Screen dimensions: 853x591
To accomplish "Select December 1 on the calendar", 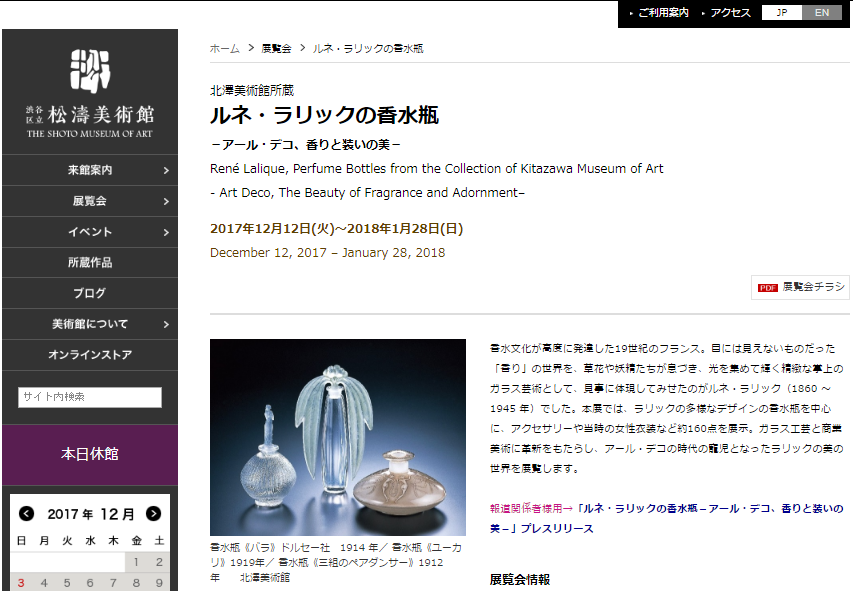I will (136, 562).
